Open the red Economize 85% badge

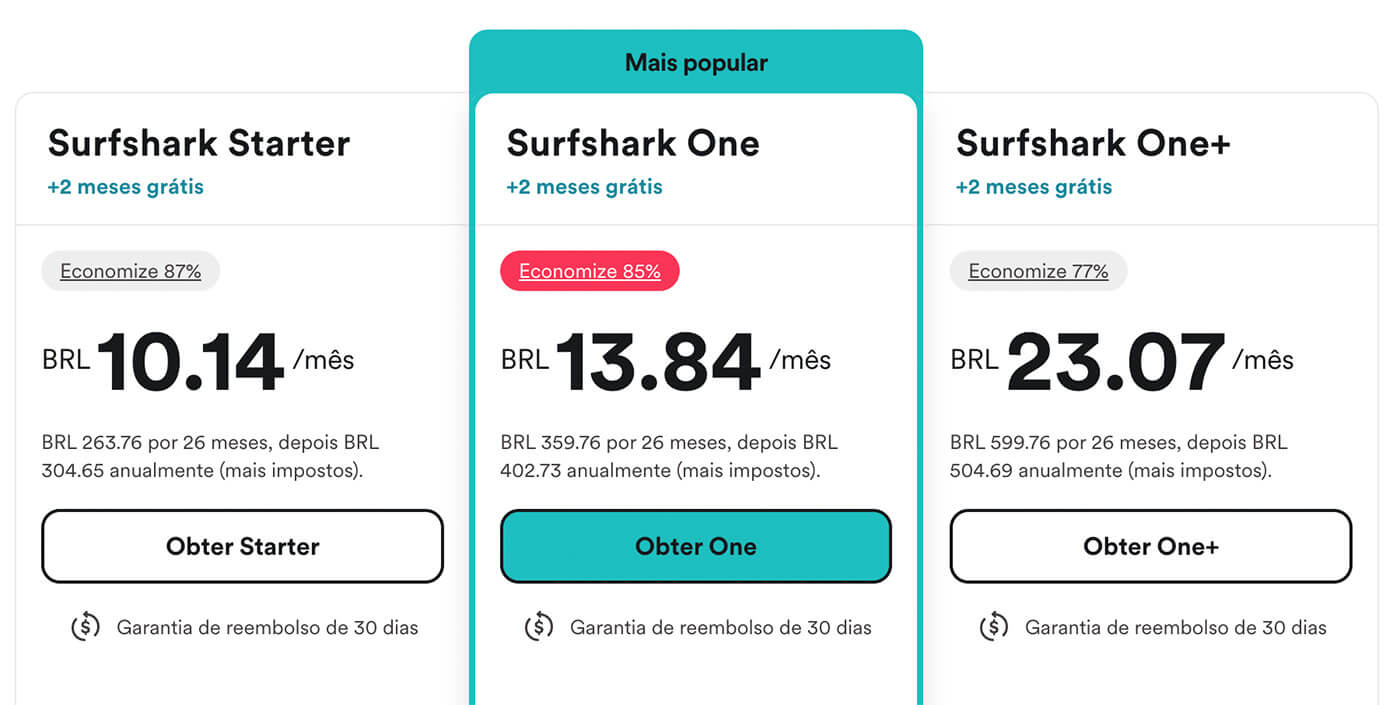[x=590, y=271]
